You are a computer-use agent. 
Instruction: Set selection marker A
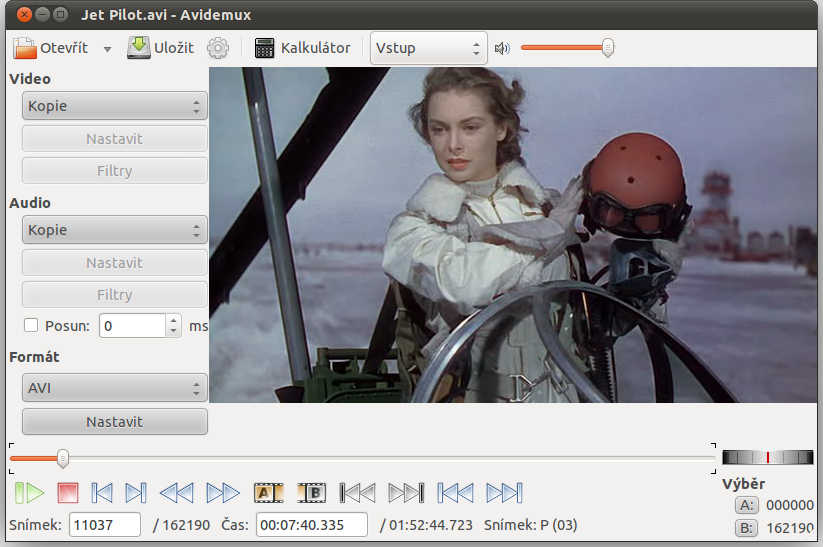[x=268, y=493]
